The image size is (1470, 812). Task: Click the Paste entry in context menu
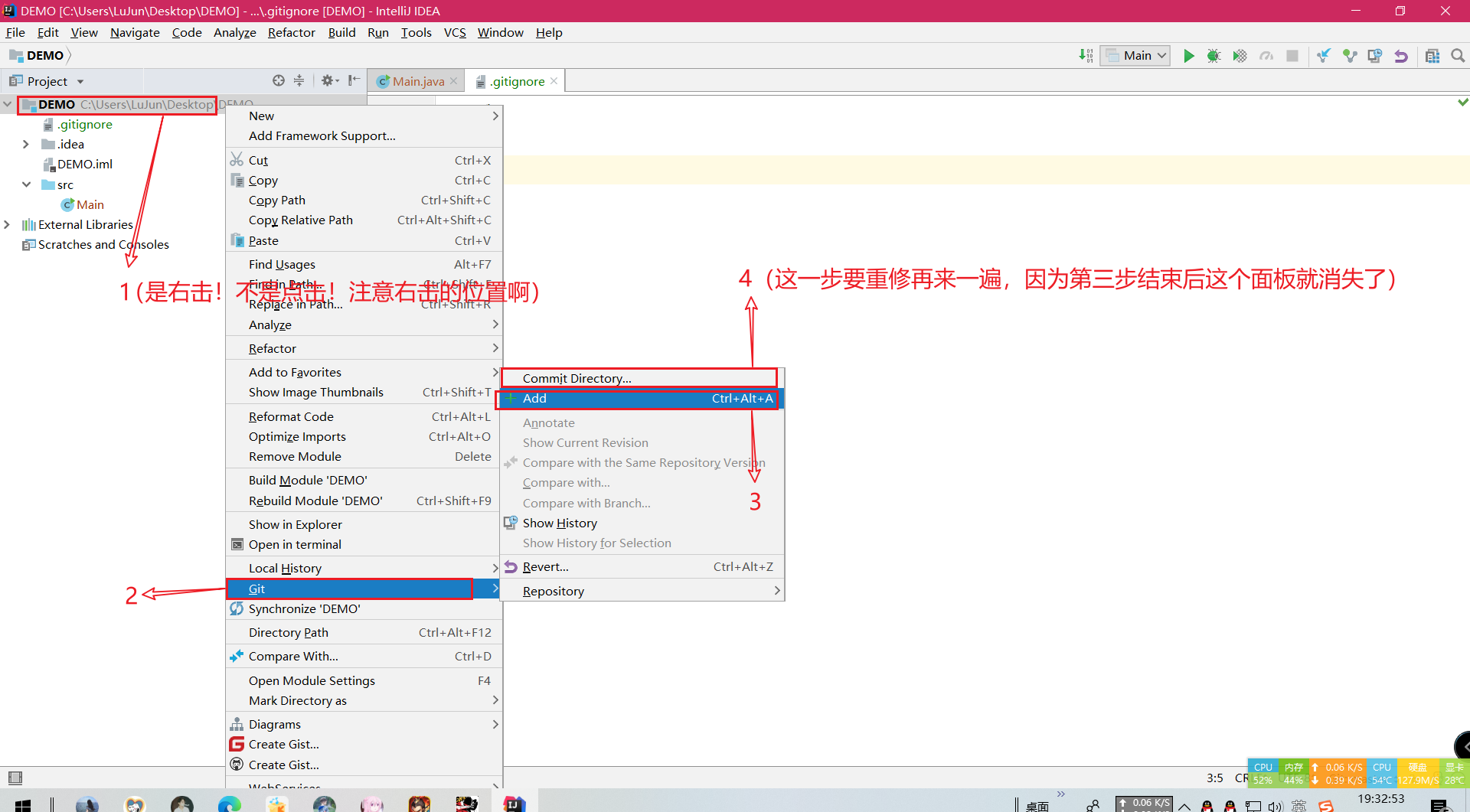coord(364,240)
